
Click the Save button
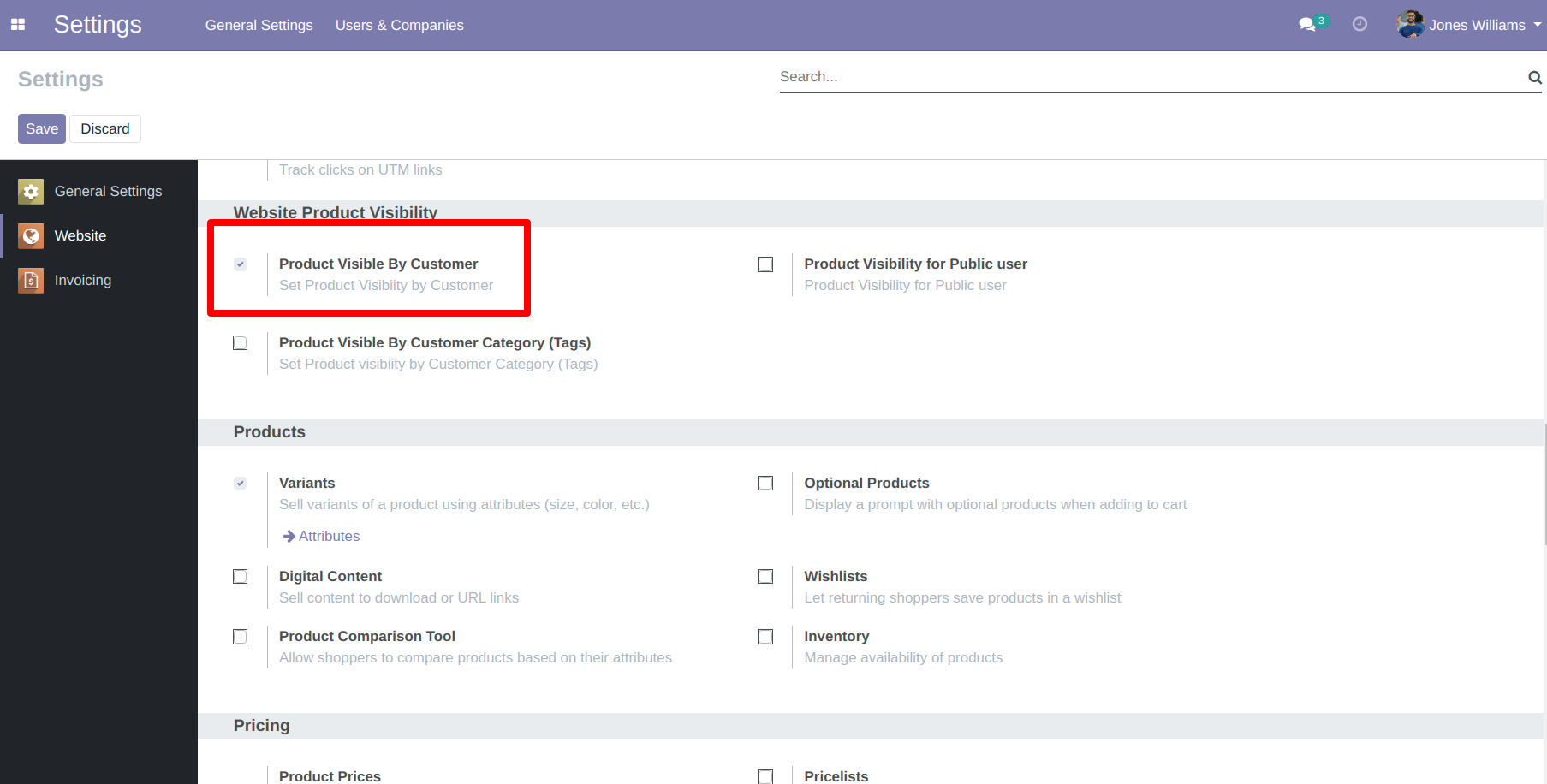pyautogui.click(x=42, y=129)
